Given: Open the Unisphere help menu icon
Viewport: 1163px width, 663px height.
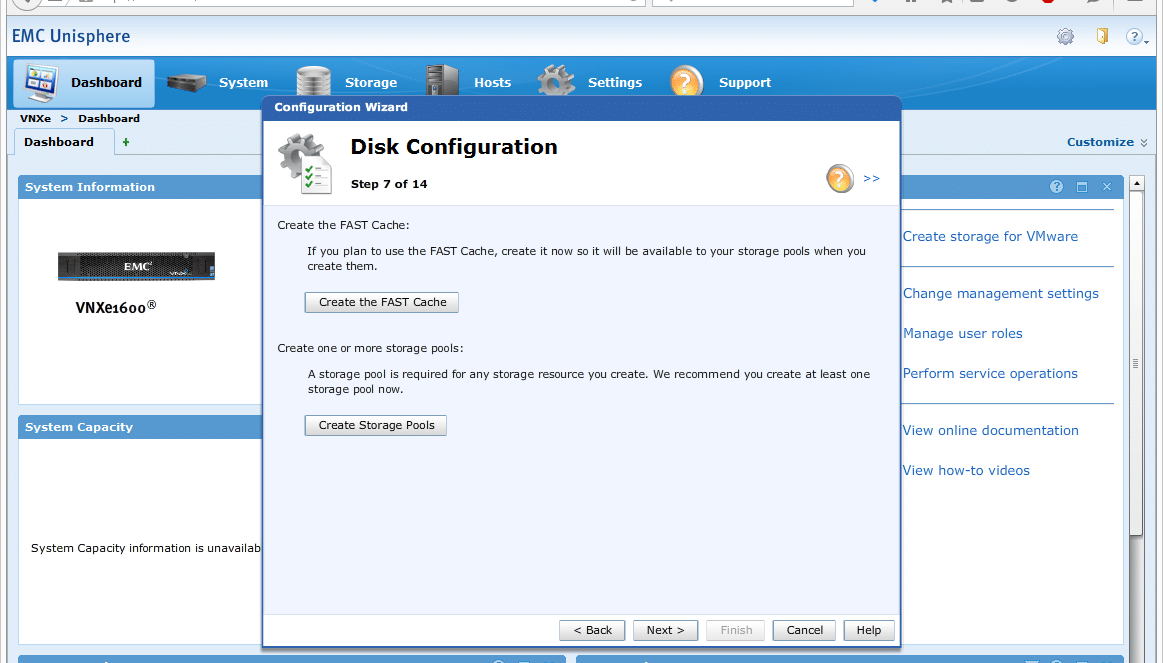Looking at the screenshot, I should [x=1136, y=36].
